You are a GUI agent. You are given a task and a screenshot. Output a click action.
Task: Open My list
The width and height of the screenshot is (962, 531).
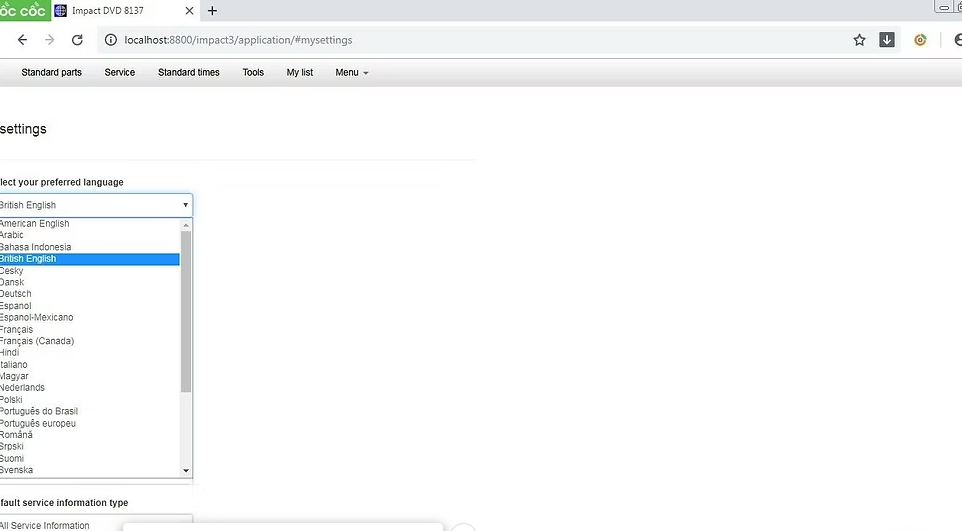click(x=299, y=73)
